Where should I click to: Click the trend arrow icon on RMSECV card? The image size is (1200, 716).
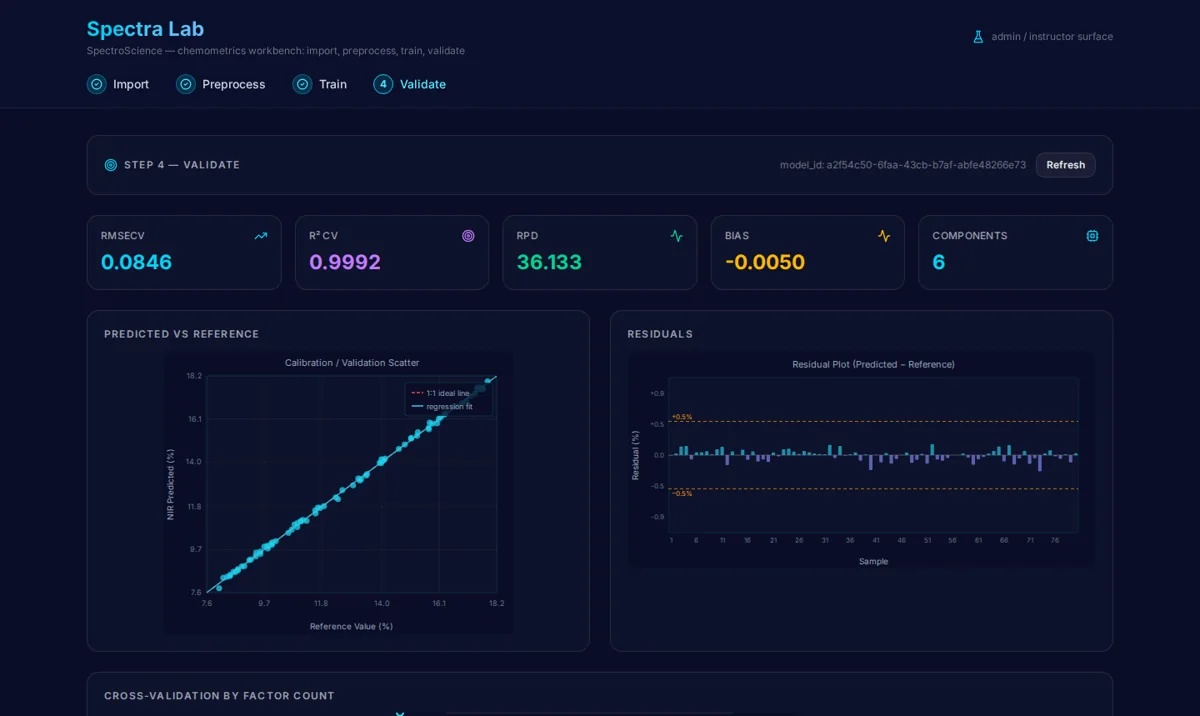point(261,236)
